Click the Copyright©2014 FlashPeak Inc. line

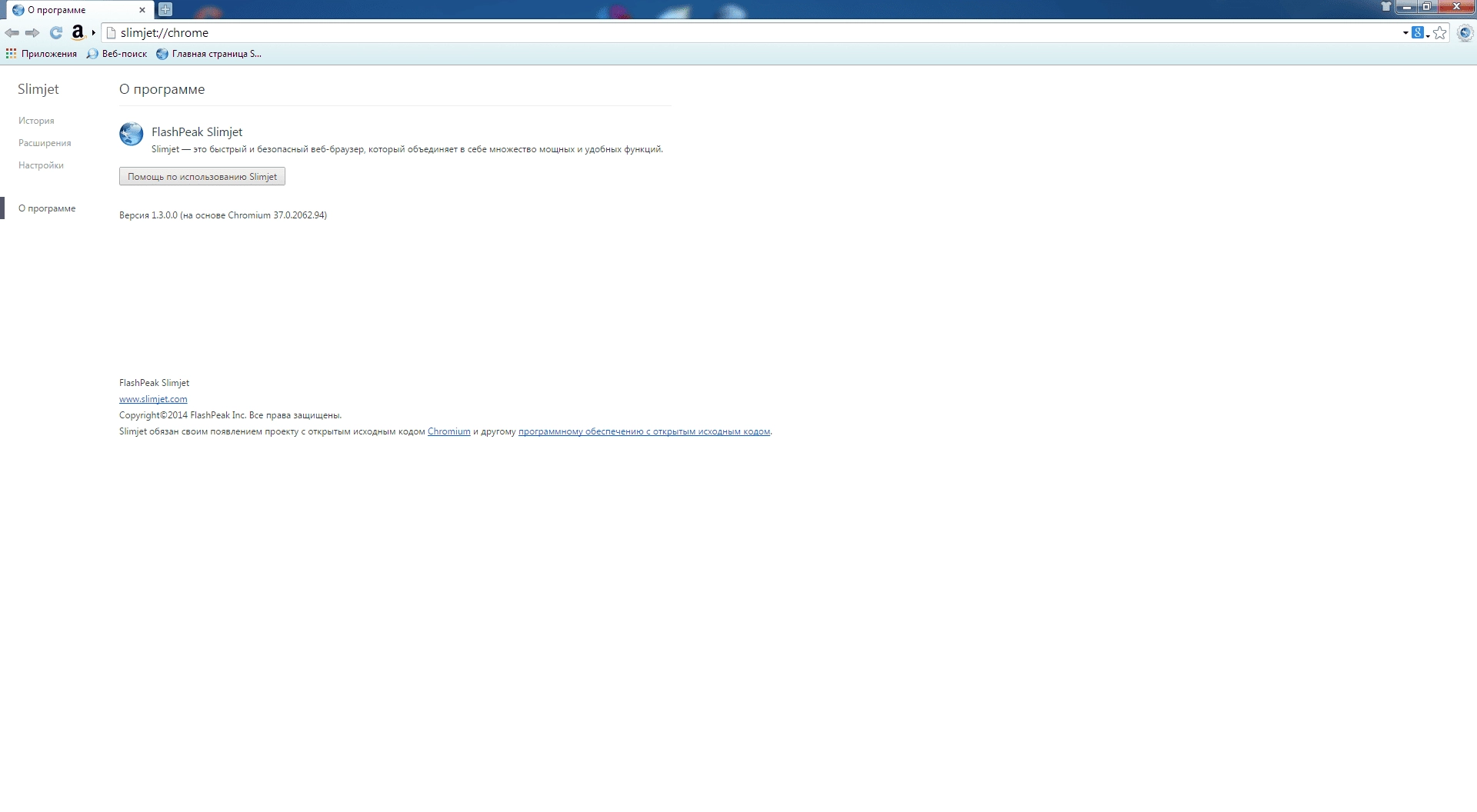pyautogui.click(x=230, y=415)
